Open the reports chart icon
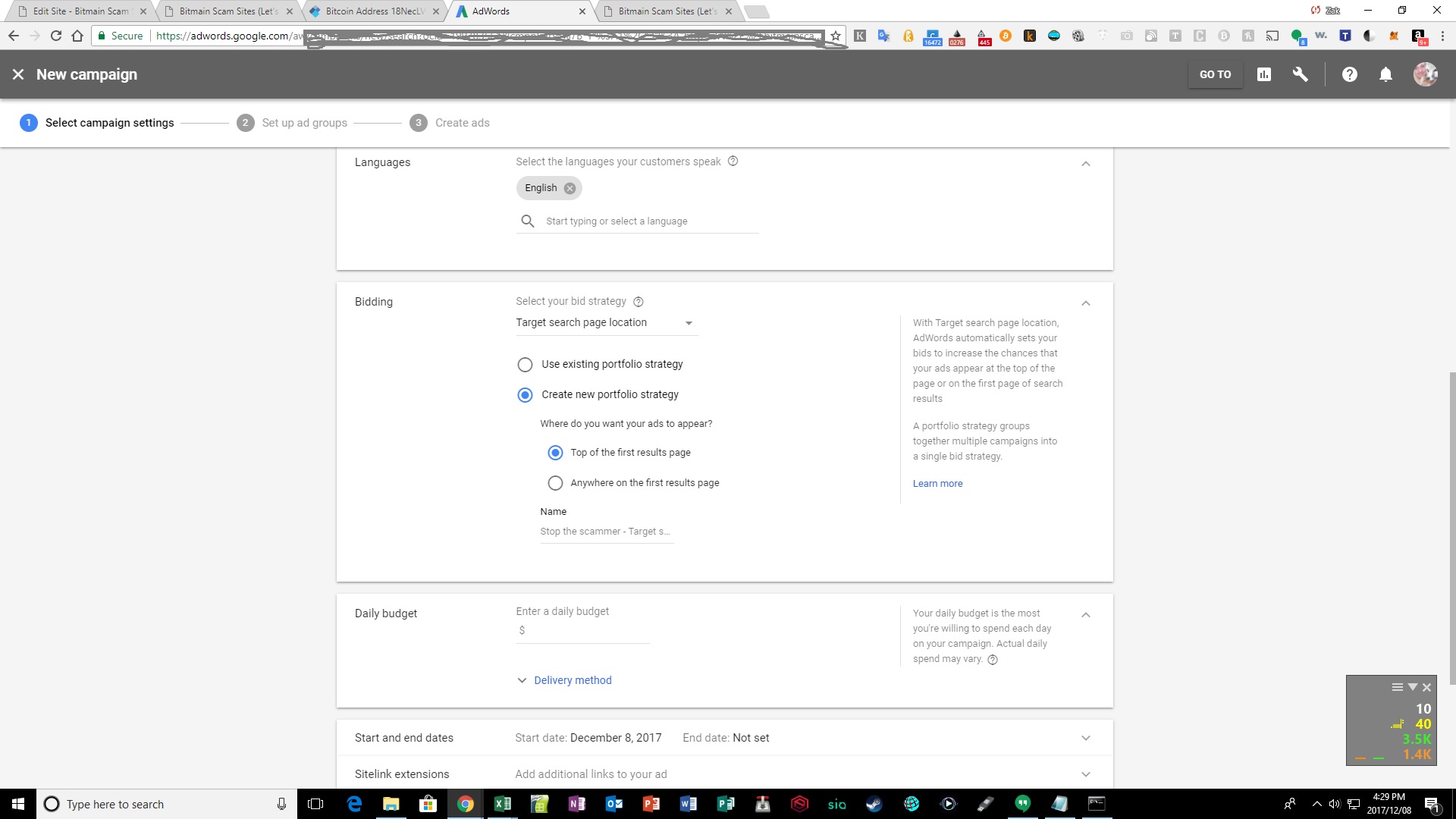The height and width of the screenshot is (819, 1456). pos(1264,74)
